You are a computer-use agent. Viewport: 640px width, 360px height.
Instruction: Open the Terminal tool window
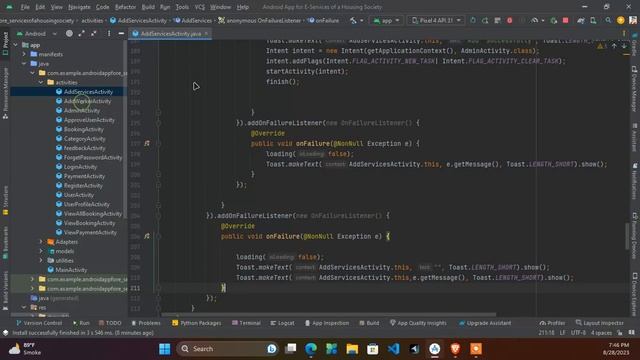(246, 323)
